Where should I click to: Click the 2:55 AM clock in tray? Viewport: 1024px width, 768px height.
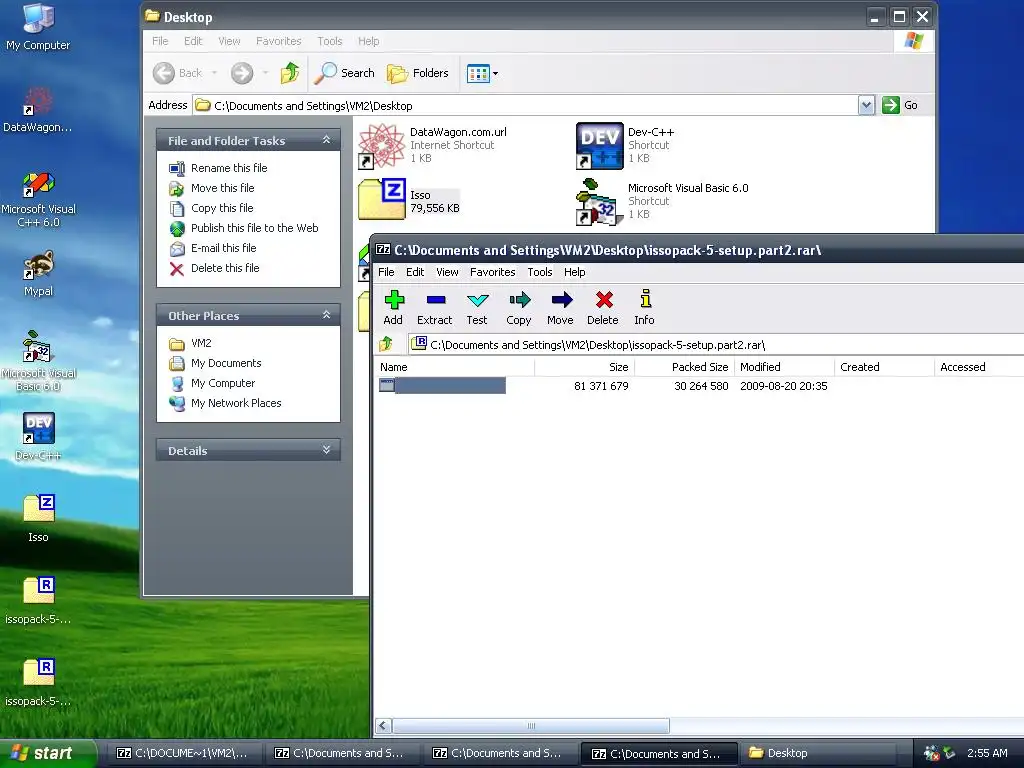(987, 753)
